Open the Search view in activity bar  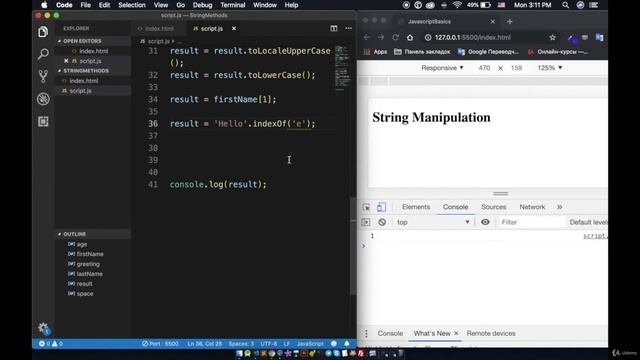[x=43, y=54]
